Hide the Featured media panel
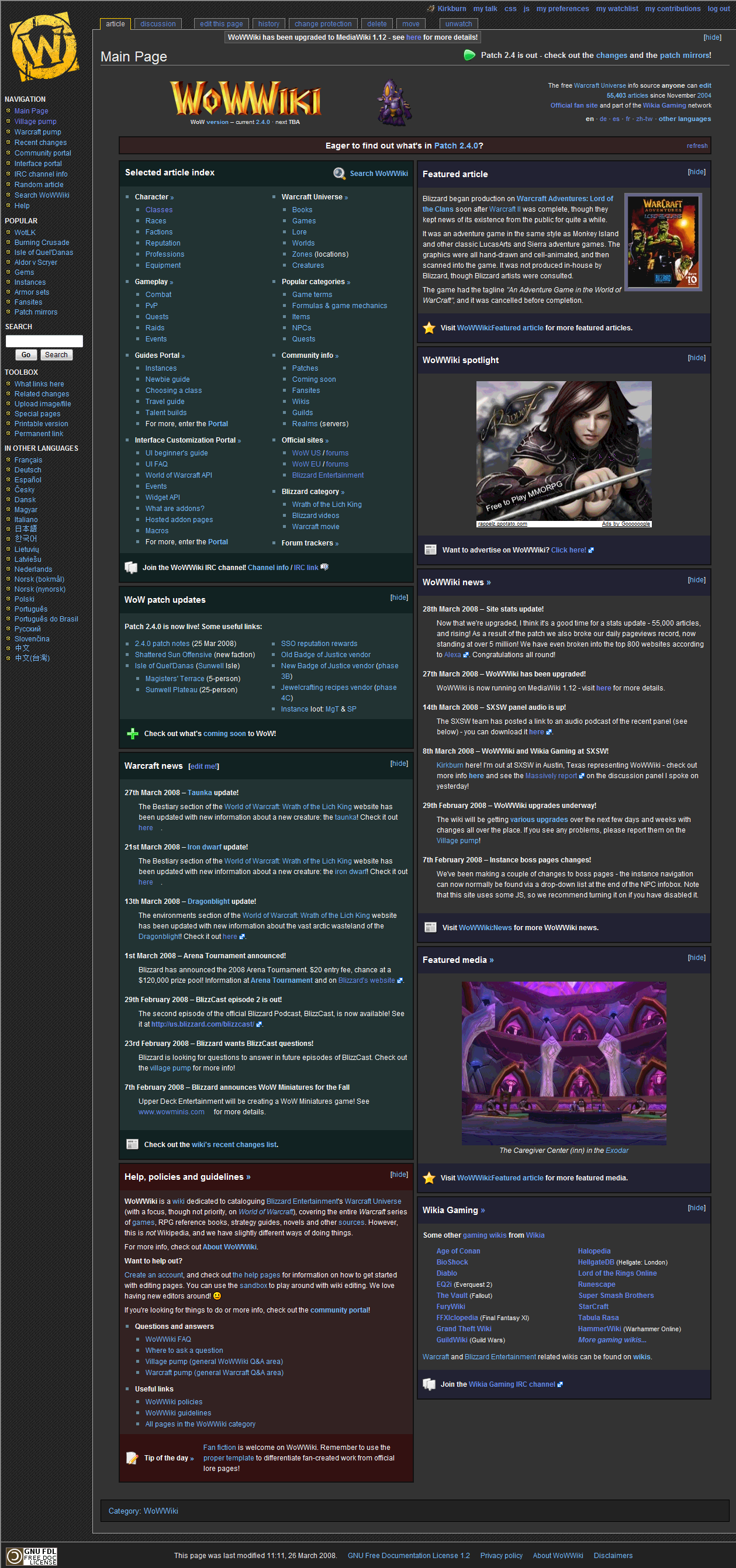 (x=696, y=958)
